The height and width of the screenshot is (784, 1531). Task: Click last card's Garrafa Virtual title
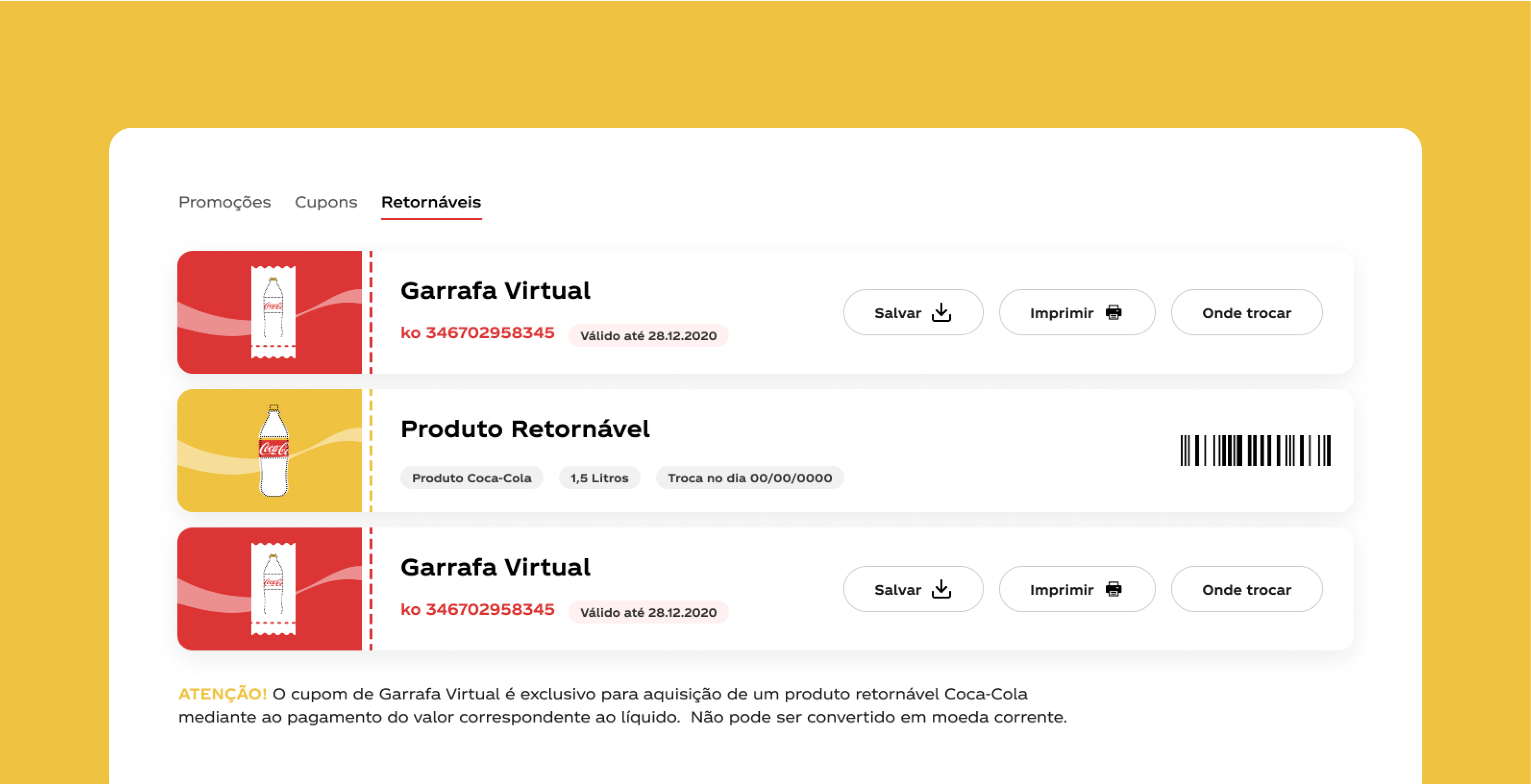(495, 567)
